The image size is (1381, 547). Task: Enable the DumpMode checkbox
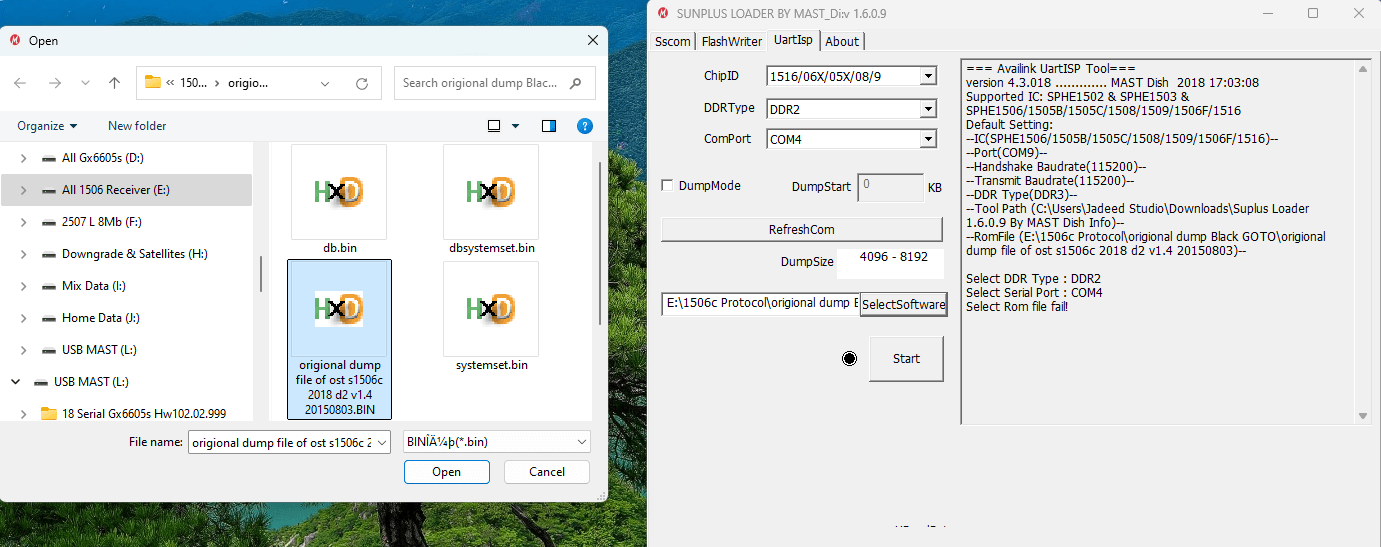click(667, 186)
